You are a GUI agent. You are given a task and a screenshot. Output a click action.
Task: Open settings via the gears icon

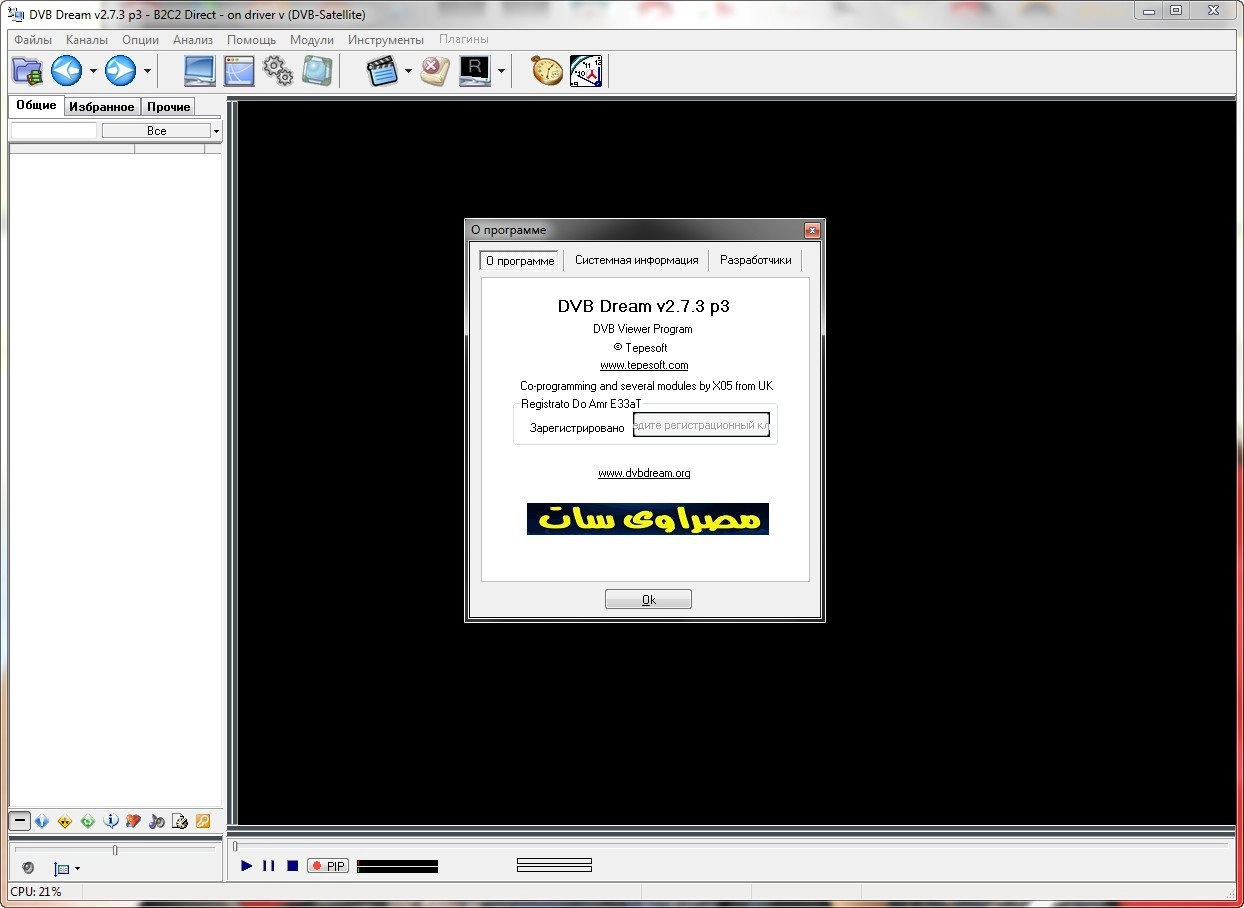click(278, 71)
